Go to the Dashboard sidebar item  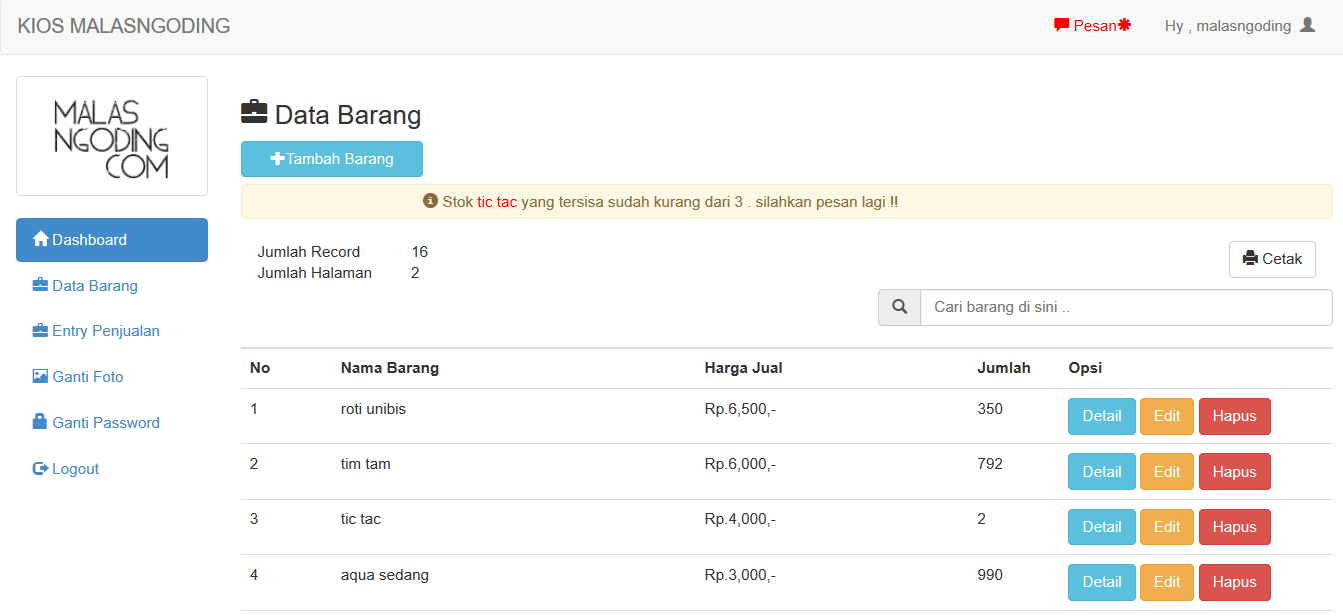[x=111, y=240]
